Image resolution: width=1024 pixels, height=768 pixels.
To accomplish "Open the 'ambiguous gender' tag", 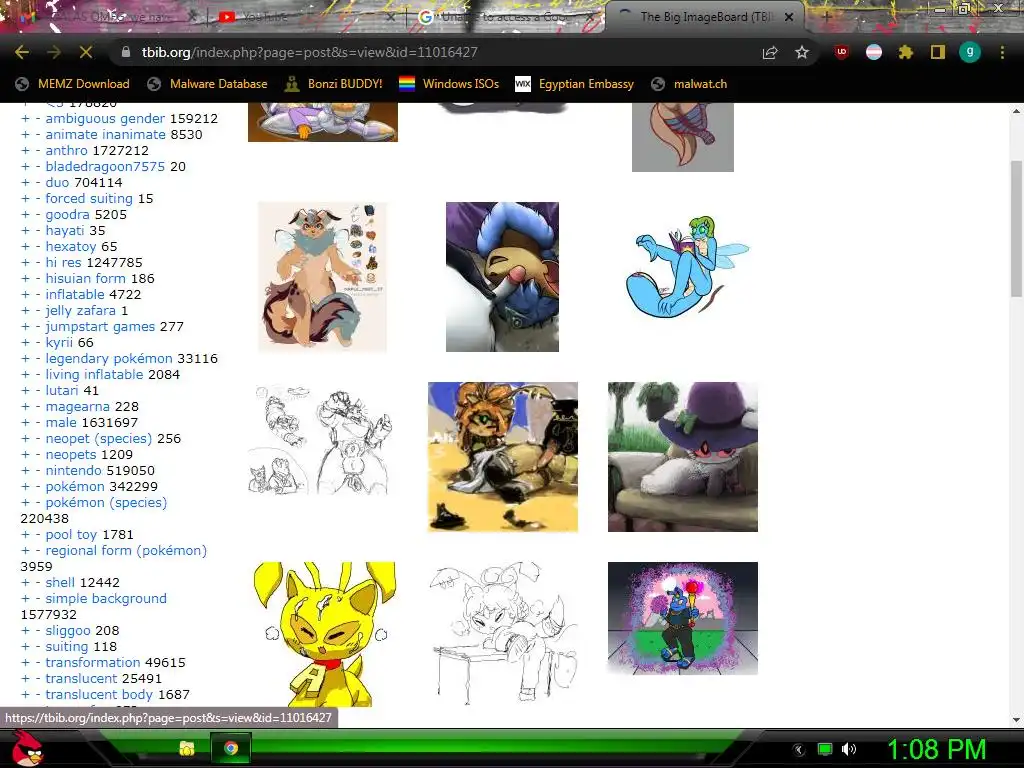I will point(105,119).
